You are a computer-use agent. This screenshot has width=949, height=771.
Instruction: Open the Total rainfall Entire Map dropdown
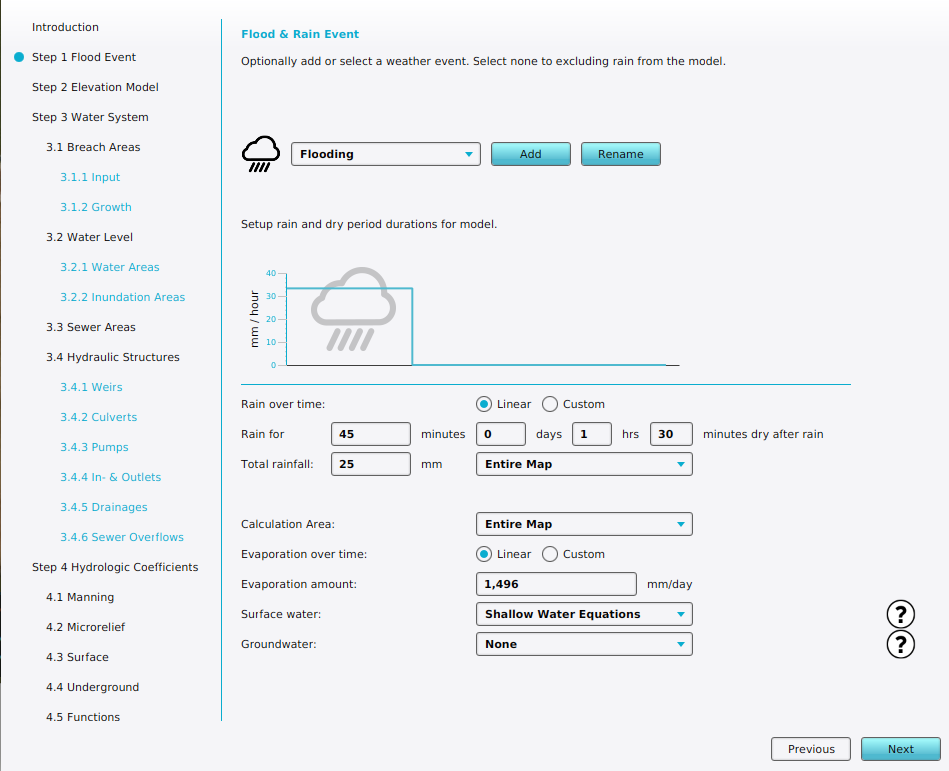click(x=584, y=464)
